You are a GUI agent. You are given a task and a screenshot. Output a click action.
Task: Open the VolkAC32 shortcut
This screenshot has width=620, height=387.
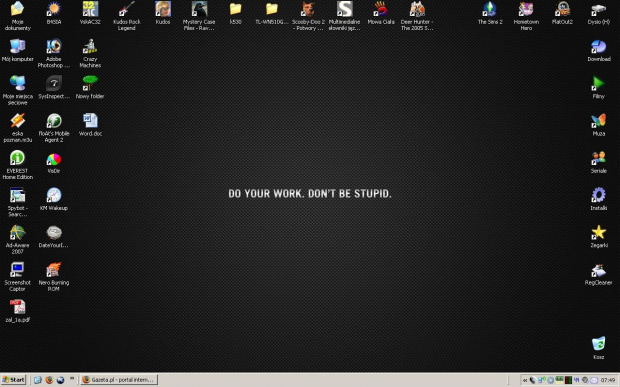(x=90, y=13)
